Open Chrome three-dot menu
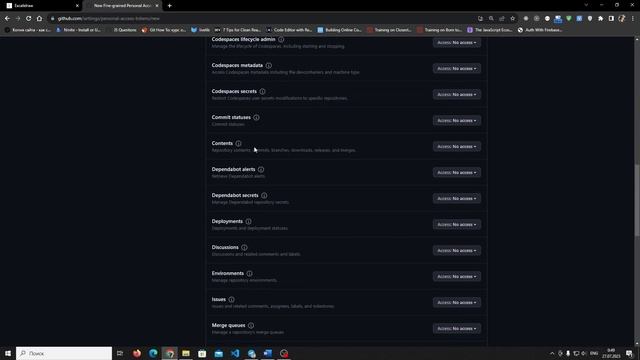The image size is (640, 360). 633,18
